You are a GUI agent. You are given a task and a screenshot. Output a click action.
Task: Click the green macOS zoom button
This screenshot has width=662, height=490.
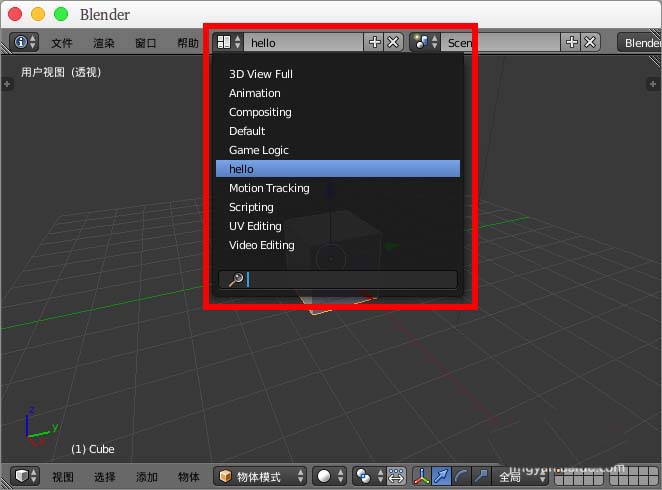click(x=61, y=14)
